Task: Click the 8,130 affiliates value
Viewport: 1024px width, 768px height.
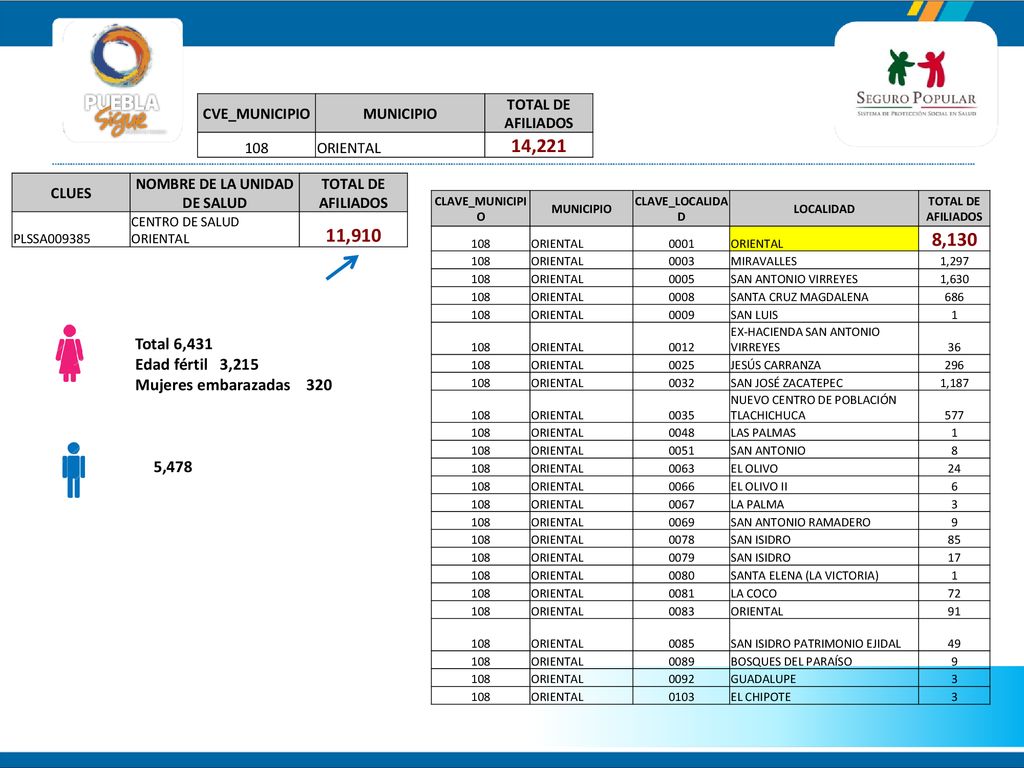Action: pyautogui.click(x=954, y=240)
